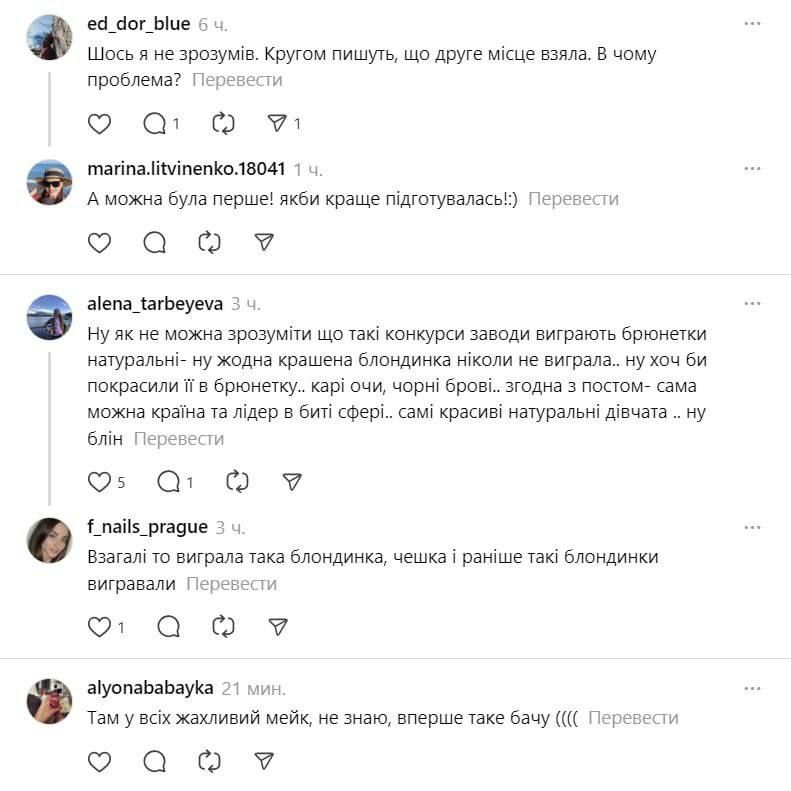The width and height of the screenshot is (791, 791).
Task: Repost alyonababayka's comment
Action: coord(209,762)
